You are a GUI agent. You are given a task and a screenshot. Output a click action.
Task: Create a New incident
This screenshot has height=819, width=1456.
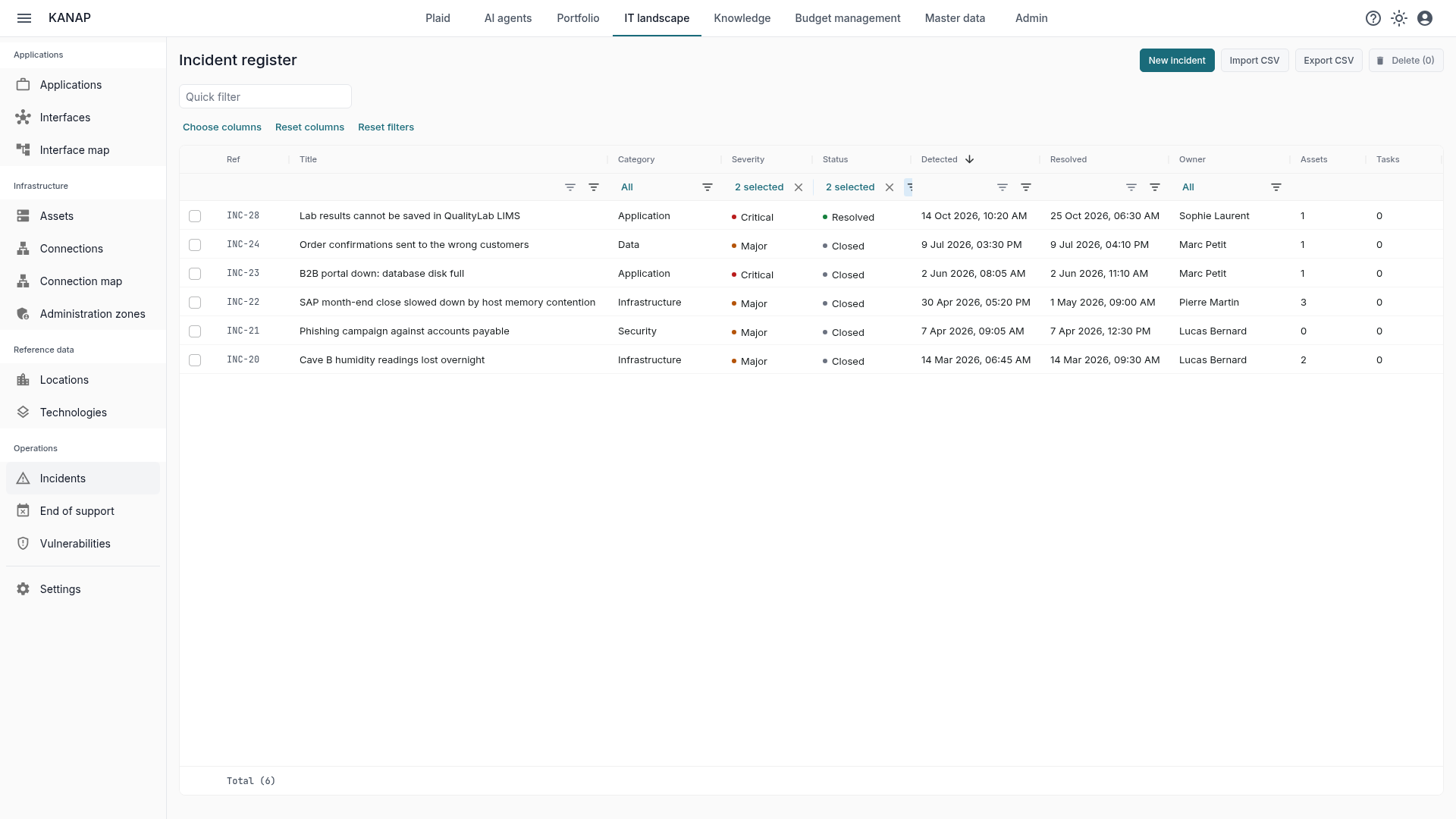[x=1177, y=61]
